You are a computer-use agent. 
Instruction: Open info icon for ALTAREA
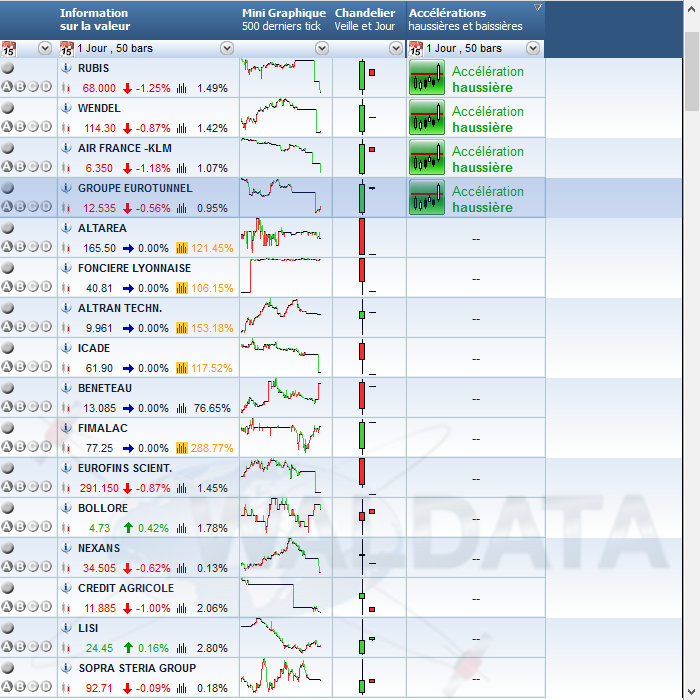click(x=67, y=228)
